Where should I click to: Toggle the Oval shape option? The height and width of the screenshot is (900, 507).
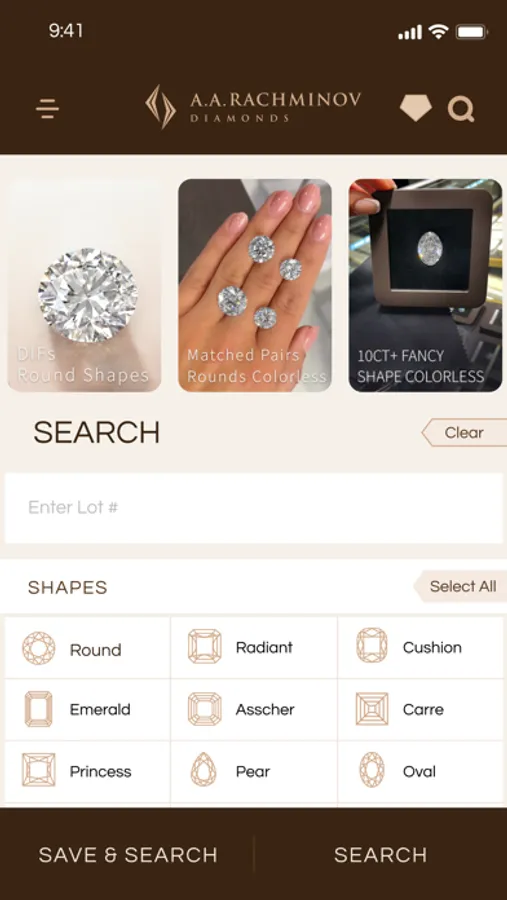[420, 771]
